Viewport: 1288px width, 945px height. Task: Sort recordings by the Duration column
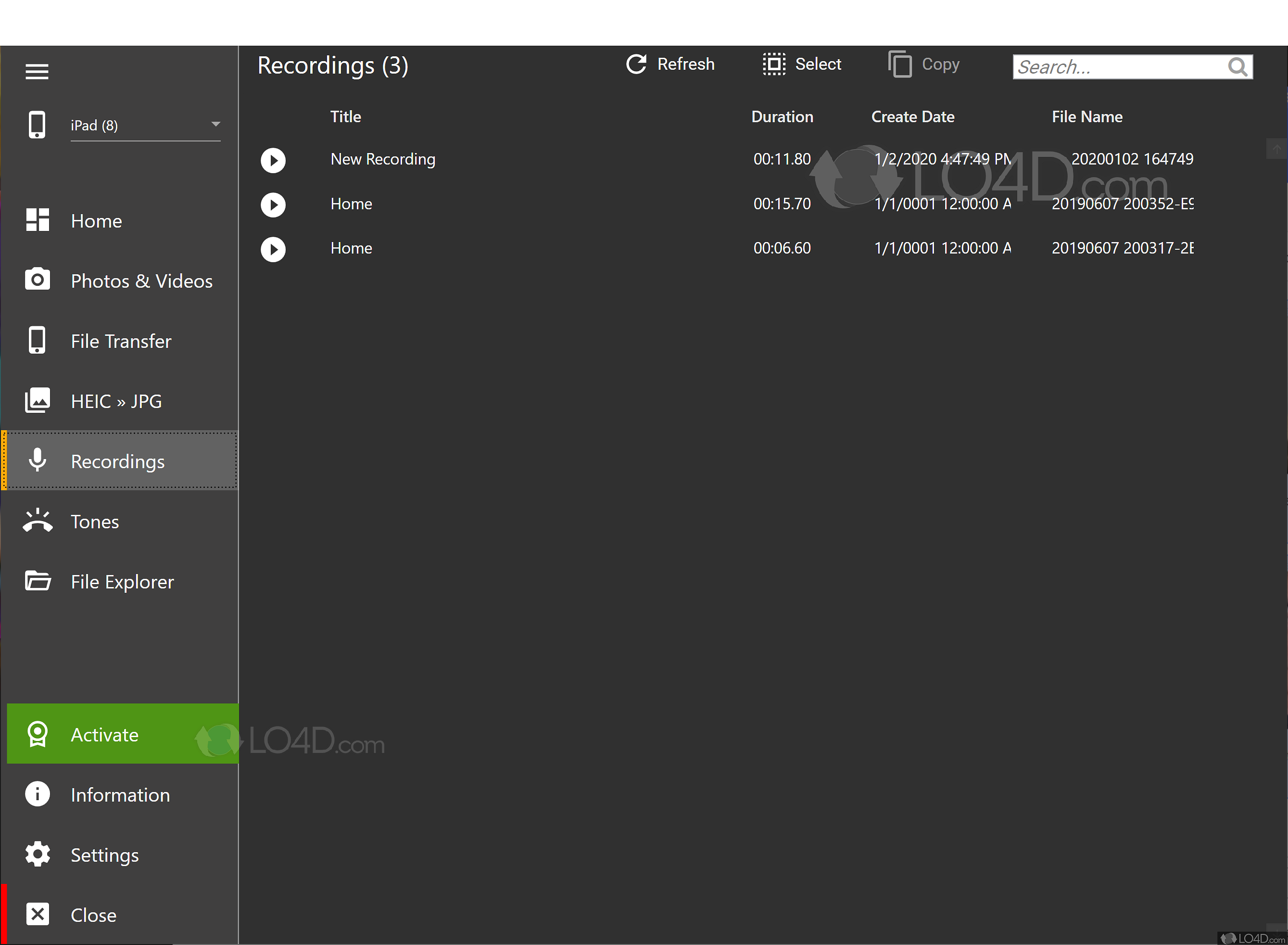(782, 117)
